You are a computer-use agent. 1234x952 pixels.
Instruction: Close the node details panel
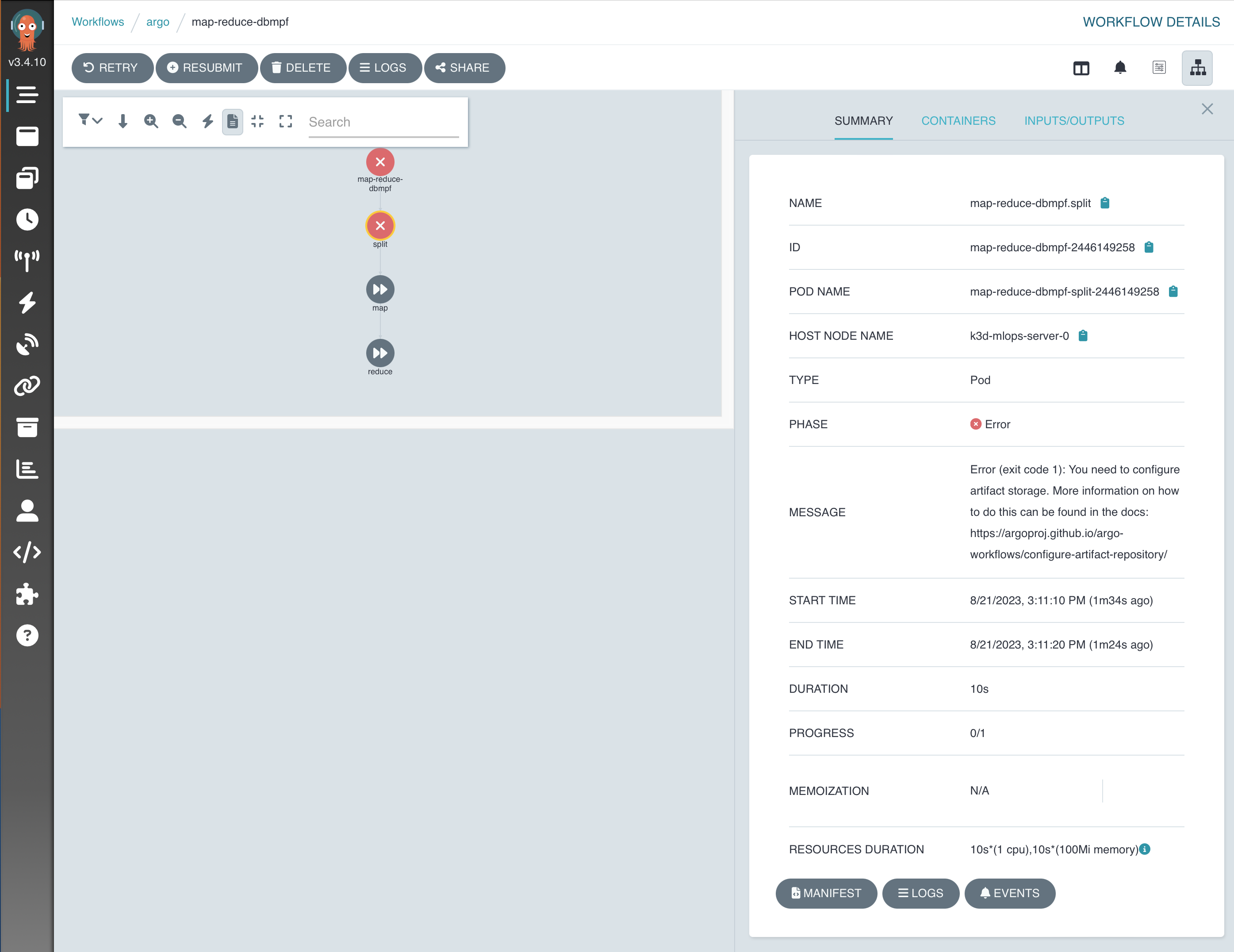click(1207, 109)
